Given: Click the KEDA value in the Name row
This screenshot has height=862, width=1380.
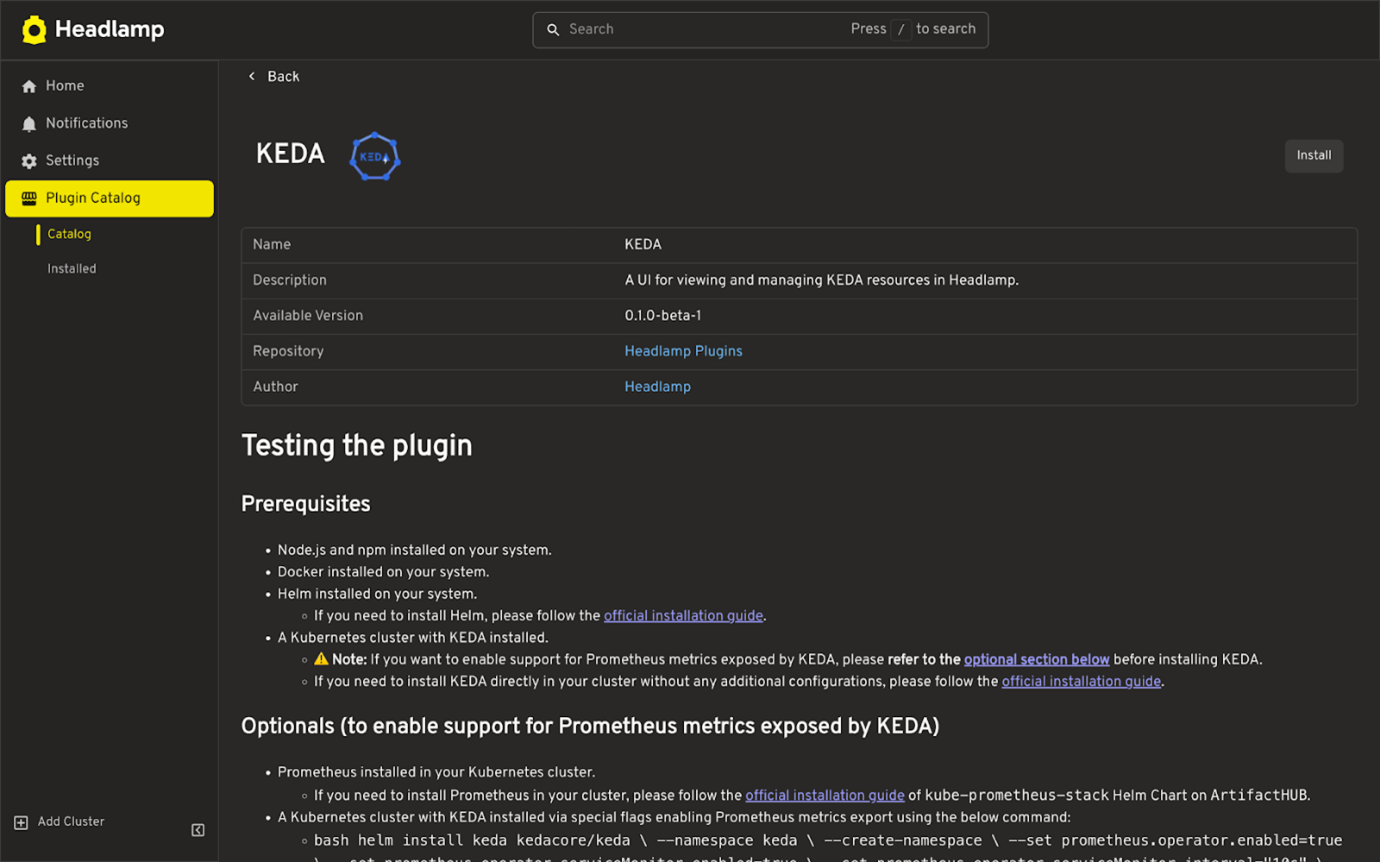Looking at the screenshot, I should [643, 245].
